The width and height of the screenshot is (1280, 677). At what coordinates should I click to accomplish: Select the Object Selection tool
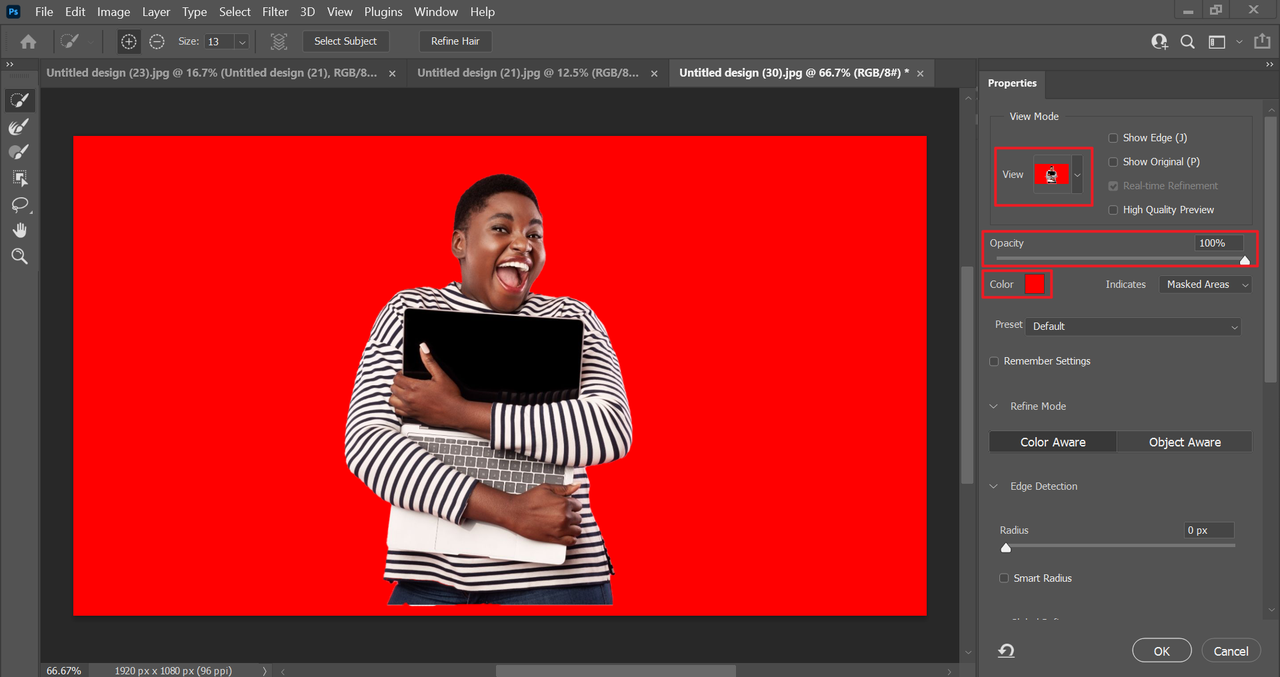(x=19, y=178)
